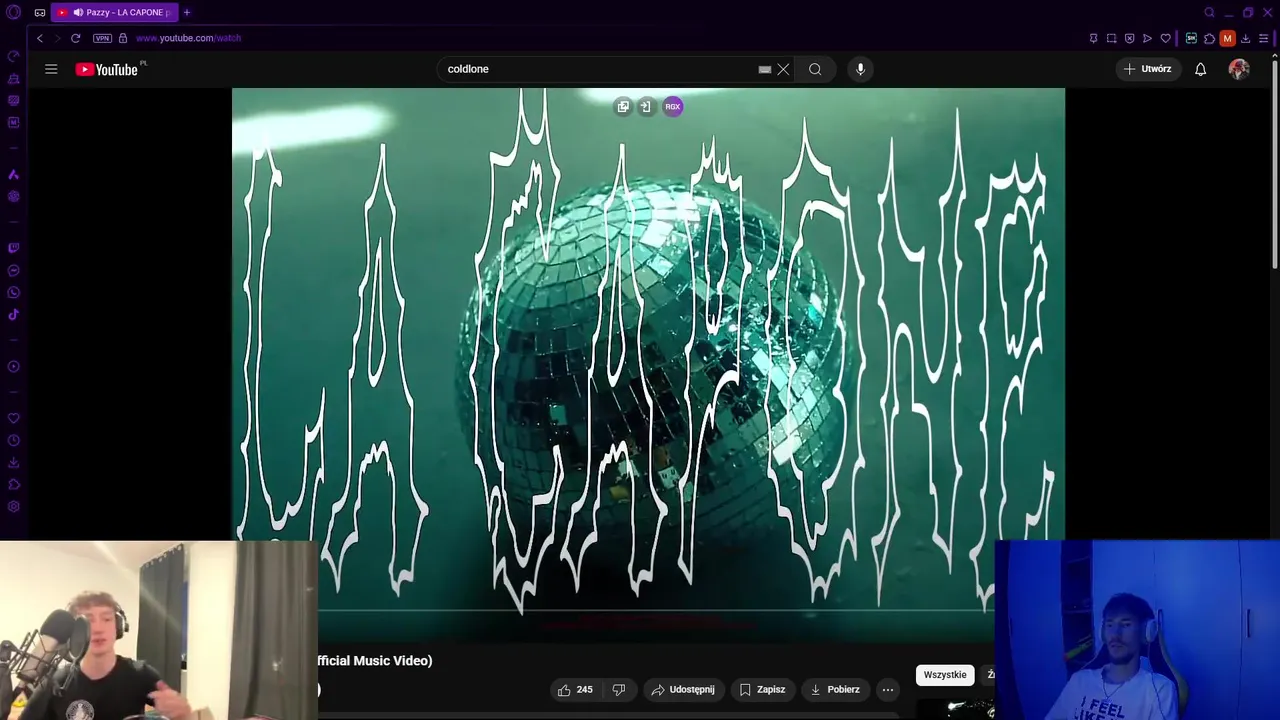The width and height of the screenshot is (1280, 720).
Task: Open WhatsApp in the sidebar
Action: (x=13, y=293)
